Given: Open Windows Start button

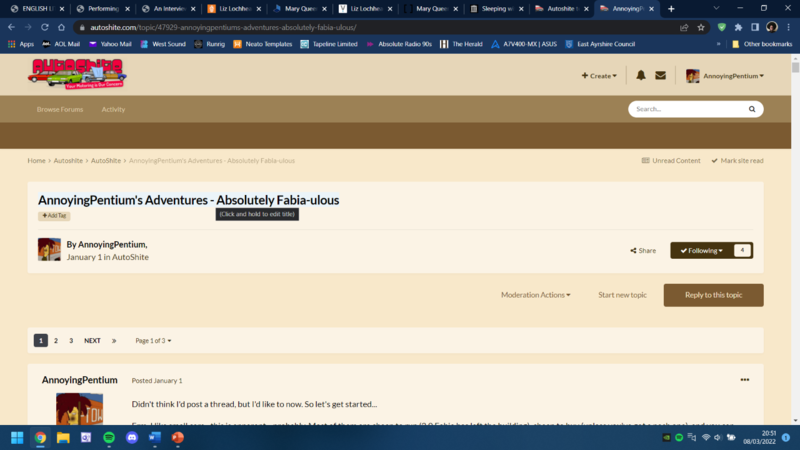Looking at the screenshot, I should (x=17, y=438).
